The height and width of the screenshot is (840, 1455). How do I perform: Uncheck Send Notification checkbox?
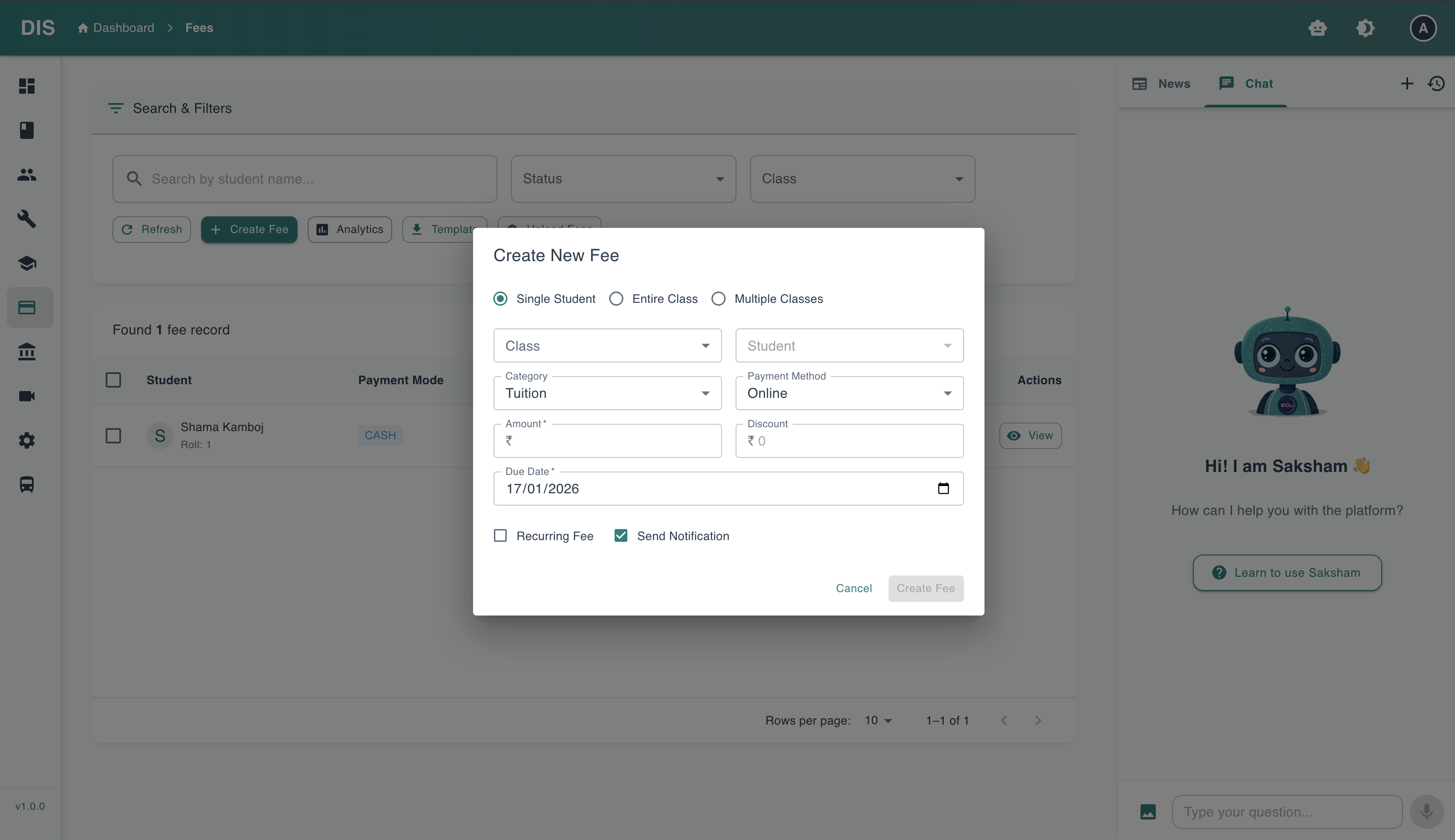coord(621,536)
